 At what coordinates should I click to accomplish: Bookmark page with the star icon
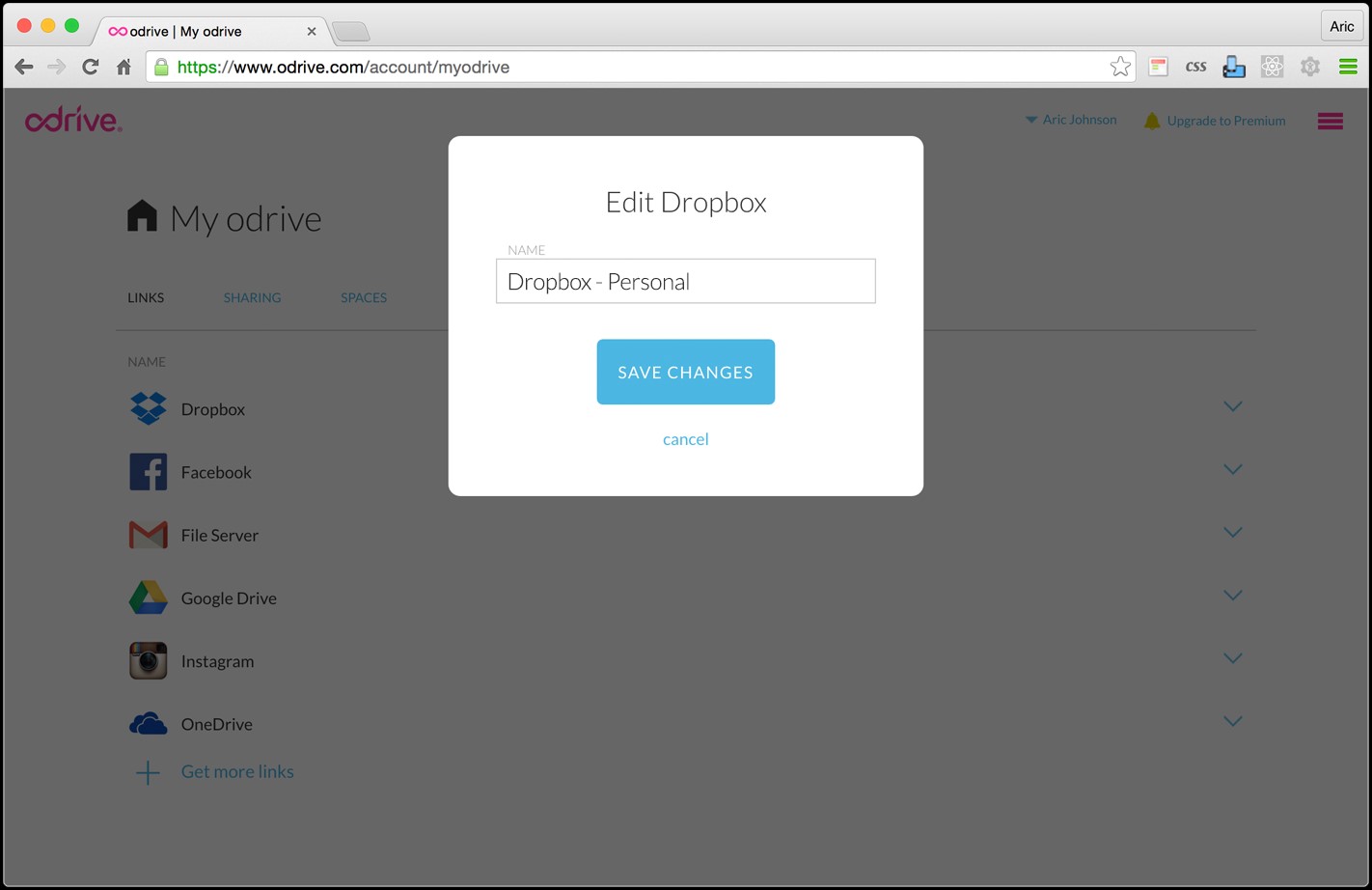1119,67
